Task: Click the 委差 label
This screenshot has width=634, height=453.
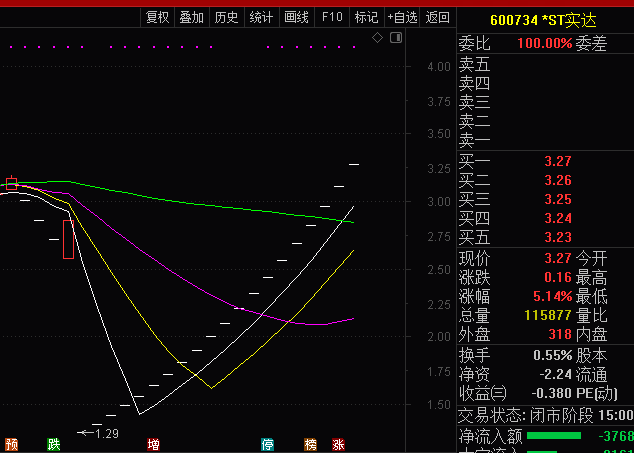Action: point(591,43)
